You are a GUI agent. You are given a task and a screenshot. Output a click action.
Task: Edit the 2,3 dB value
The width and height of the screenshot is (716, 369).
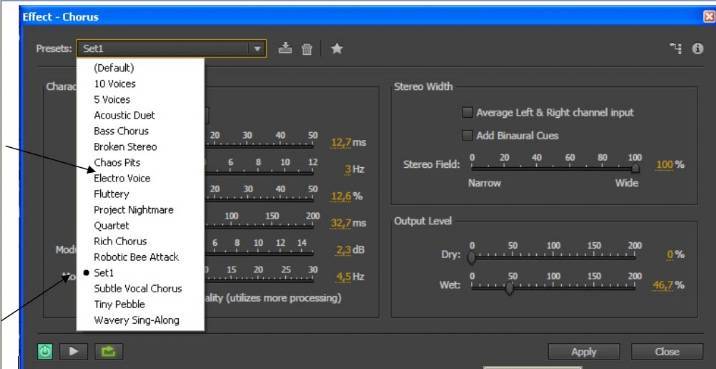(x=344, y=250)
